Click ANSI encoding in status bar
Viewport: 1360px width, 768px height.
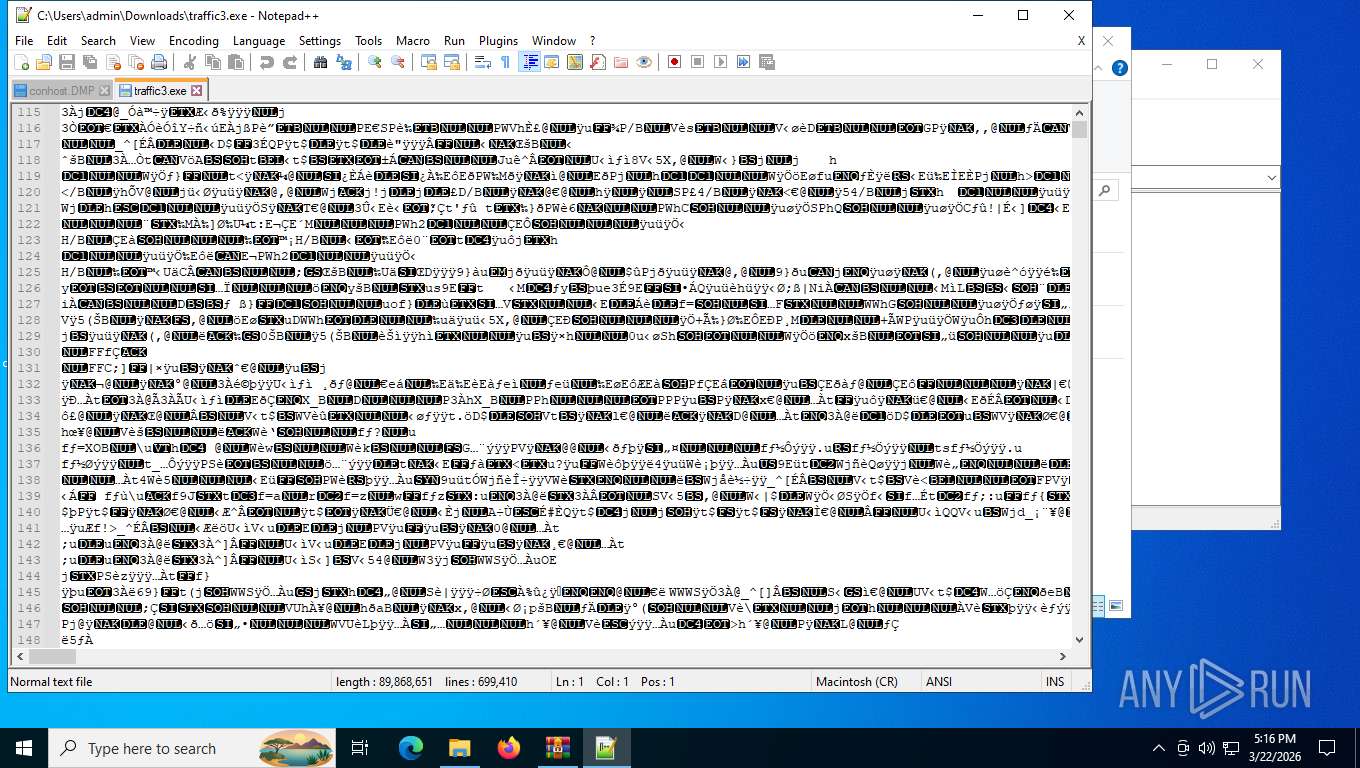pos(939,682)
